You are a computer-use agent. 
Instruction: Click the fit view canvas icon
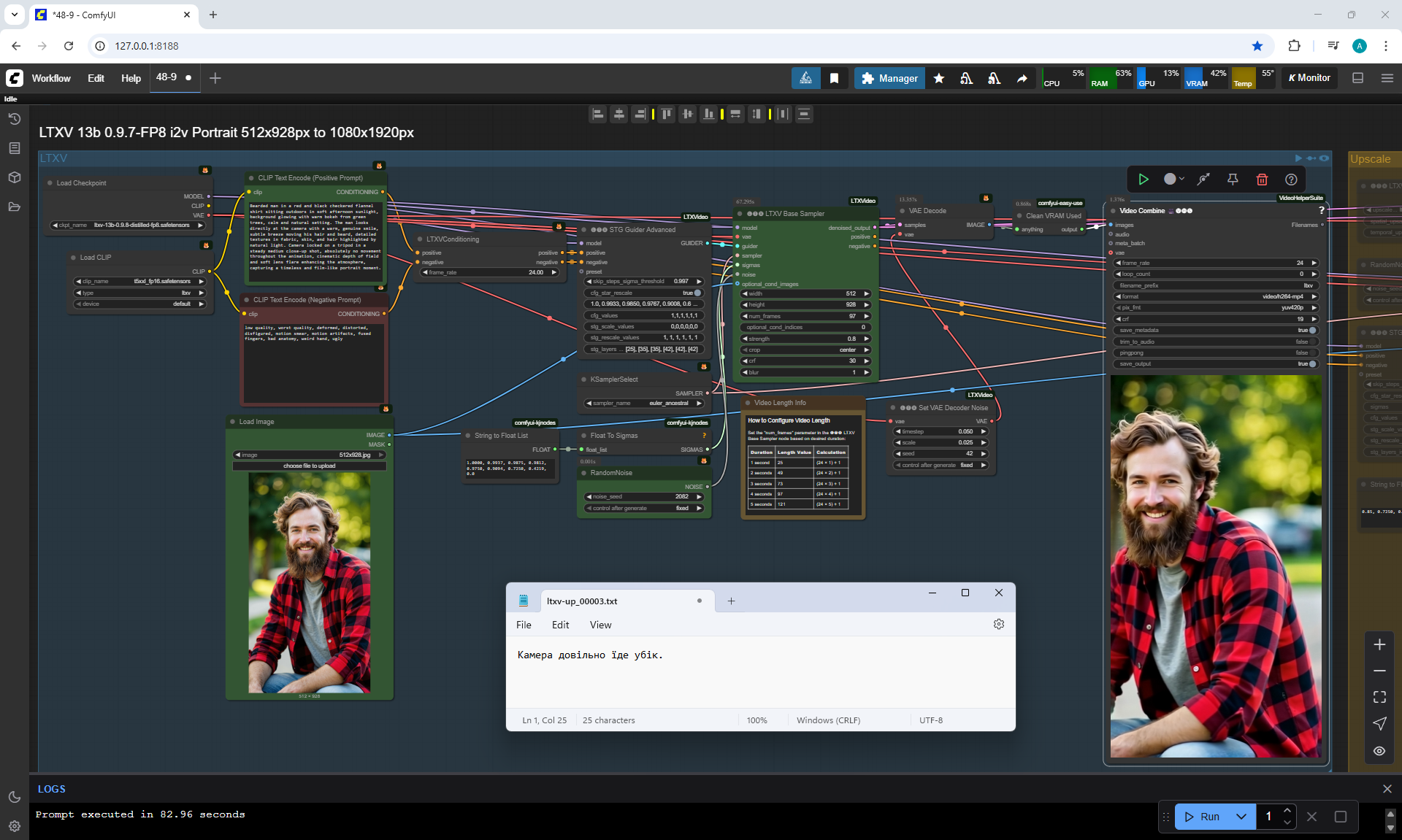pos(1379,697)
